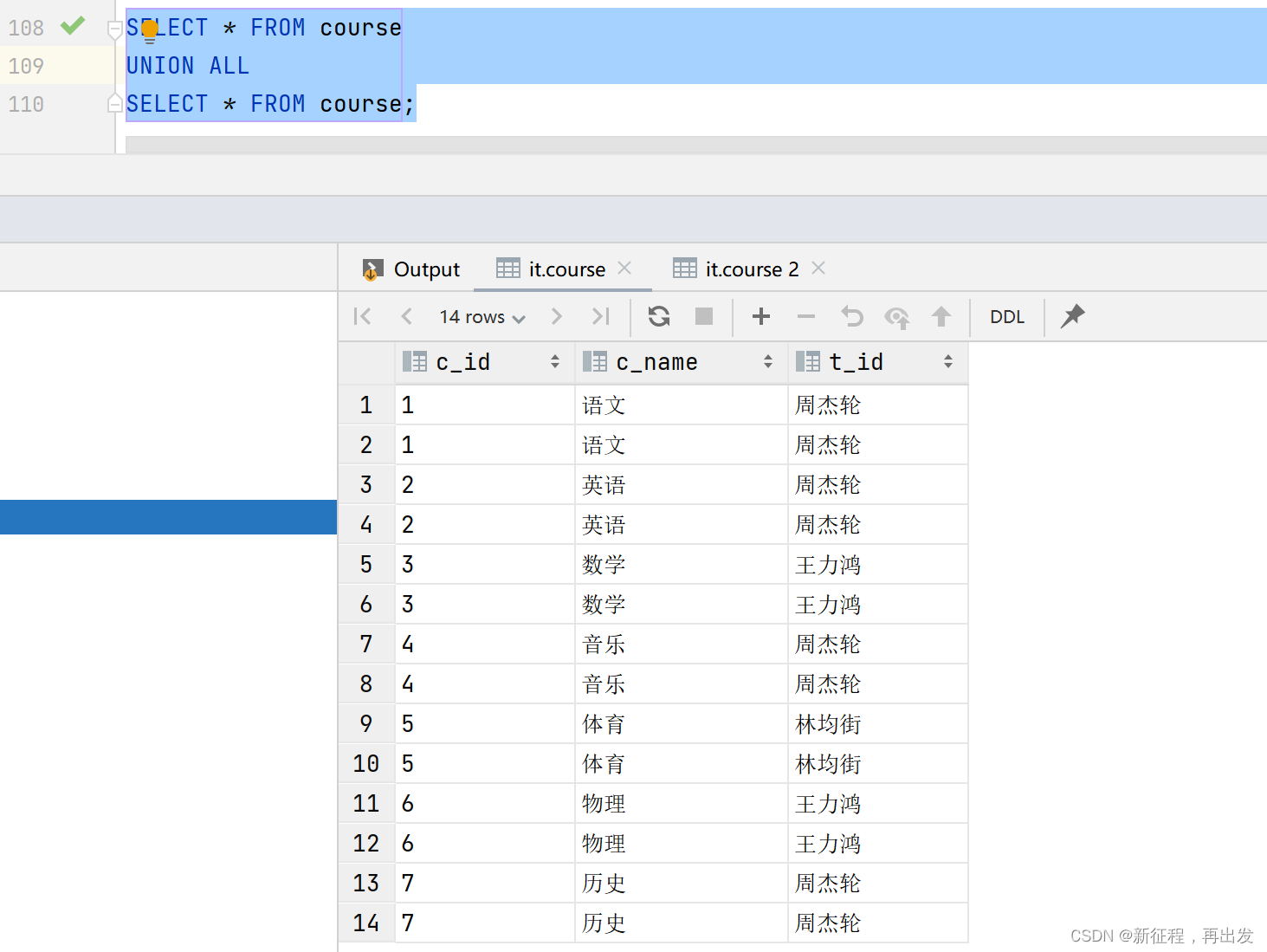Screen dimensions: 1267x952
Task: Click c_name cell 物理 in row 11
Action: click(682, 803)
